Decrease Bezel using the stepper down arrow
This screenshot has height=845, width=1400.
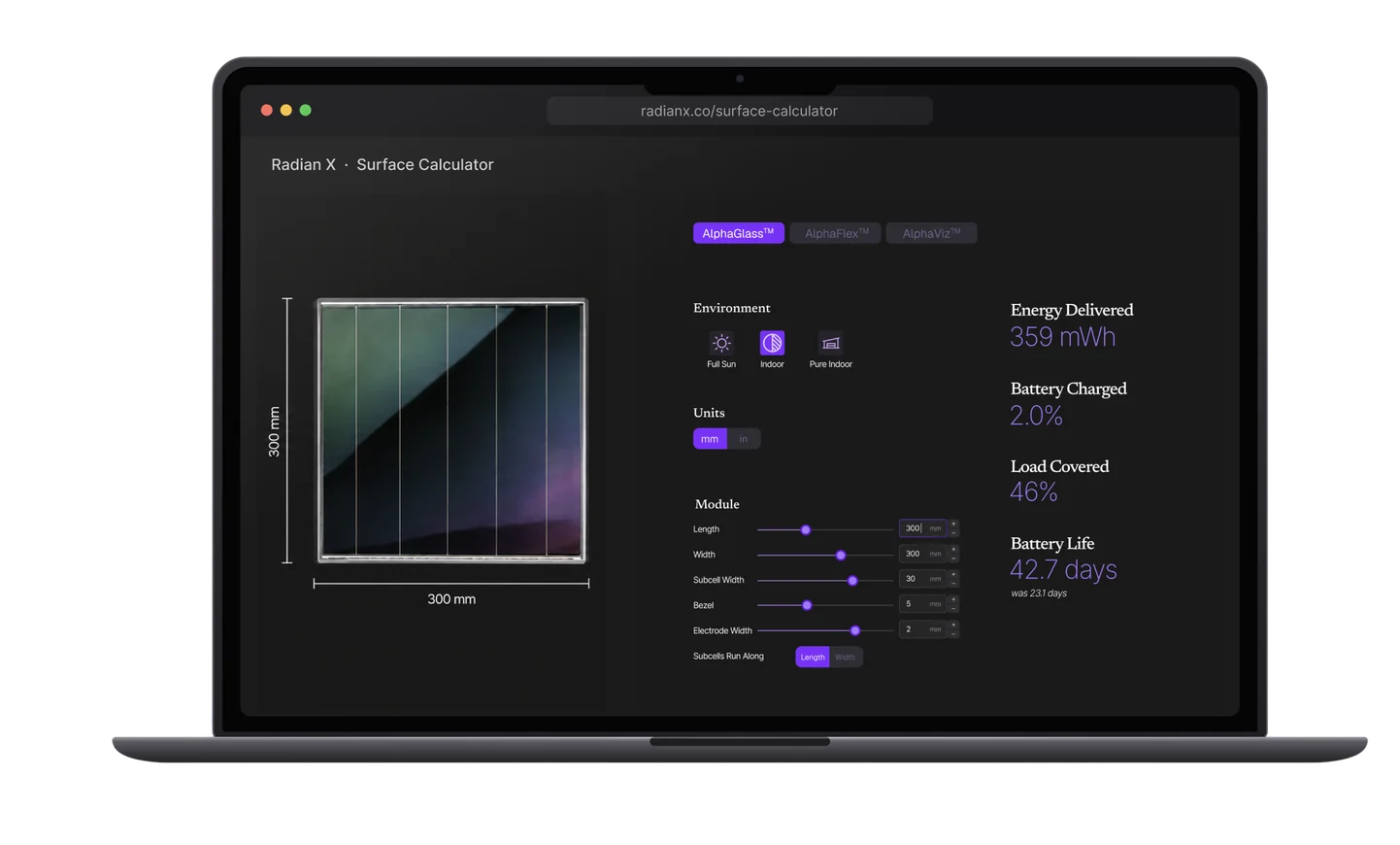953,608
